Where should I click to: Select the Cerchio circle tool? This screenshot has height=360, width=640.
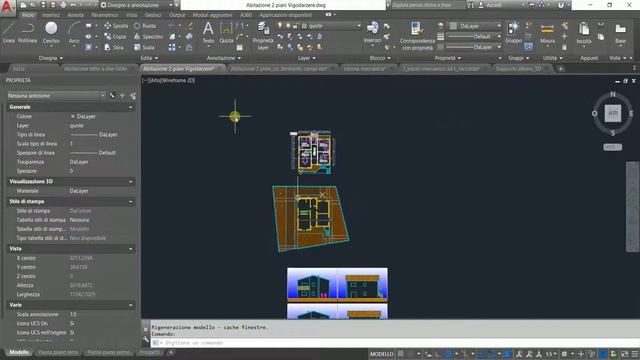tap(51, 33)
